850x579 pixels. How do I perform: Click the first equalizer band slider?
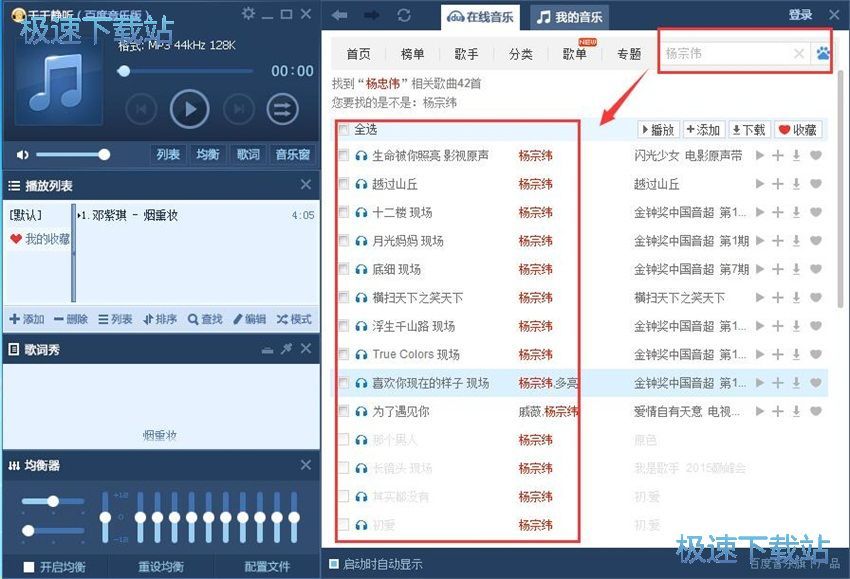[140, 517]
